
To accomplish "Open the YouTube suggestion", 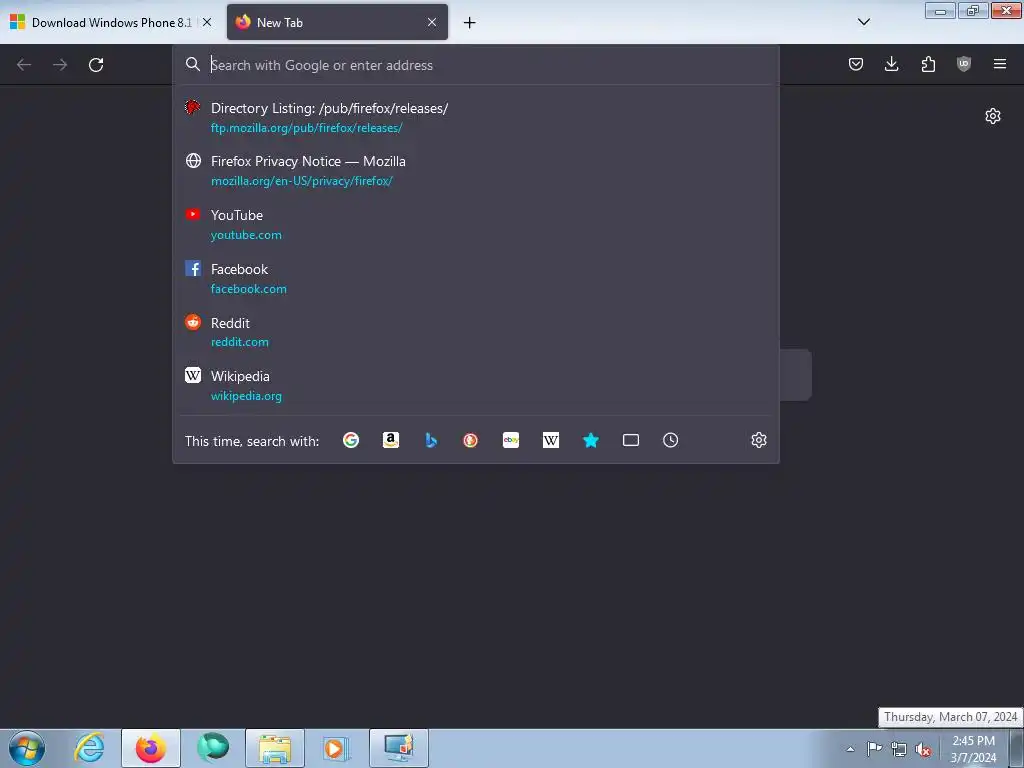I will 475,225.
